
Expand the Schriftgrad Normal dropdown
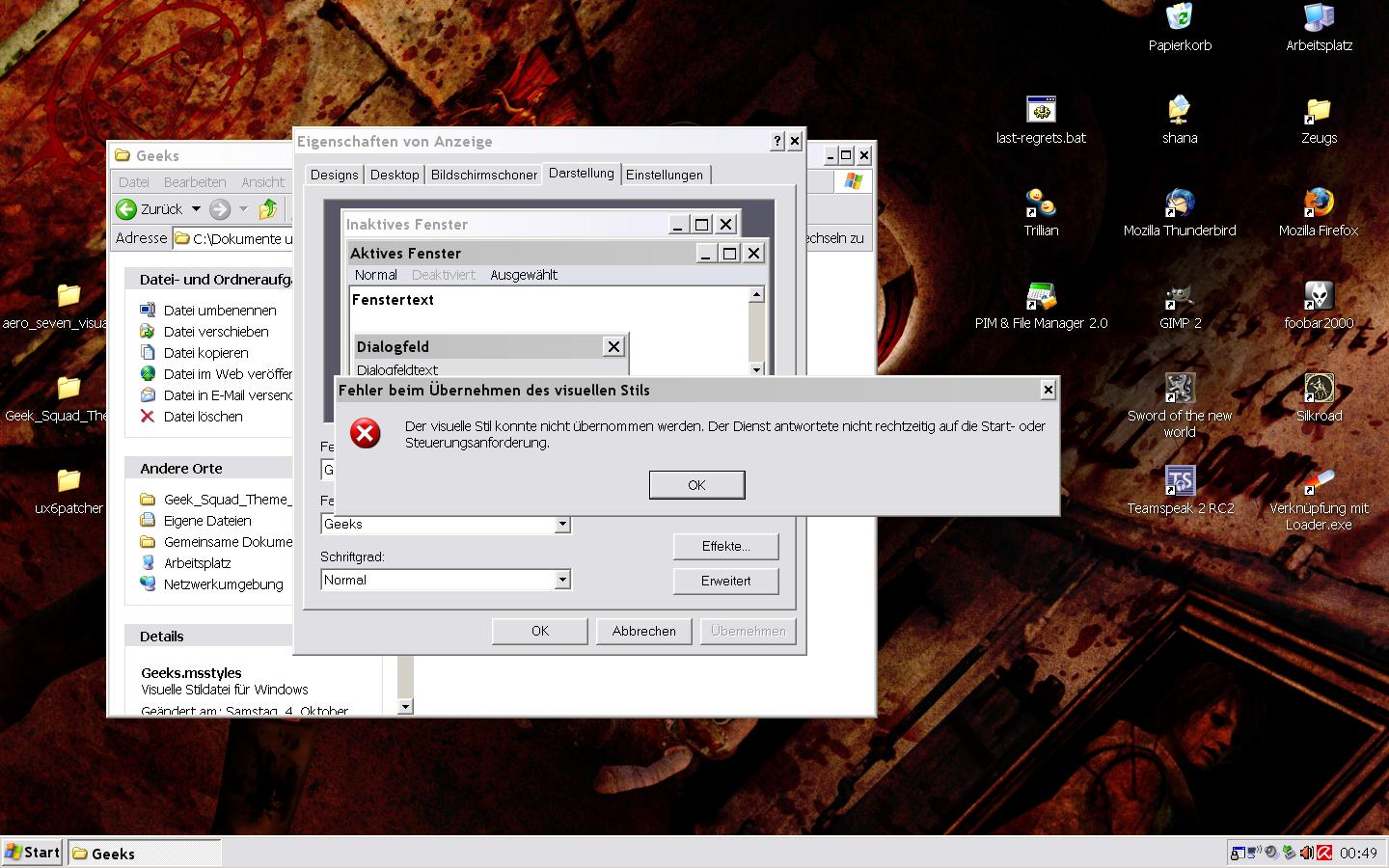tap(562, 581)
